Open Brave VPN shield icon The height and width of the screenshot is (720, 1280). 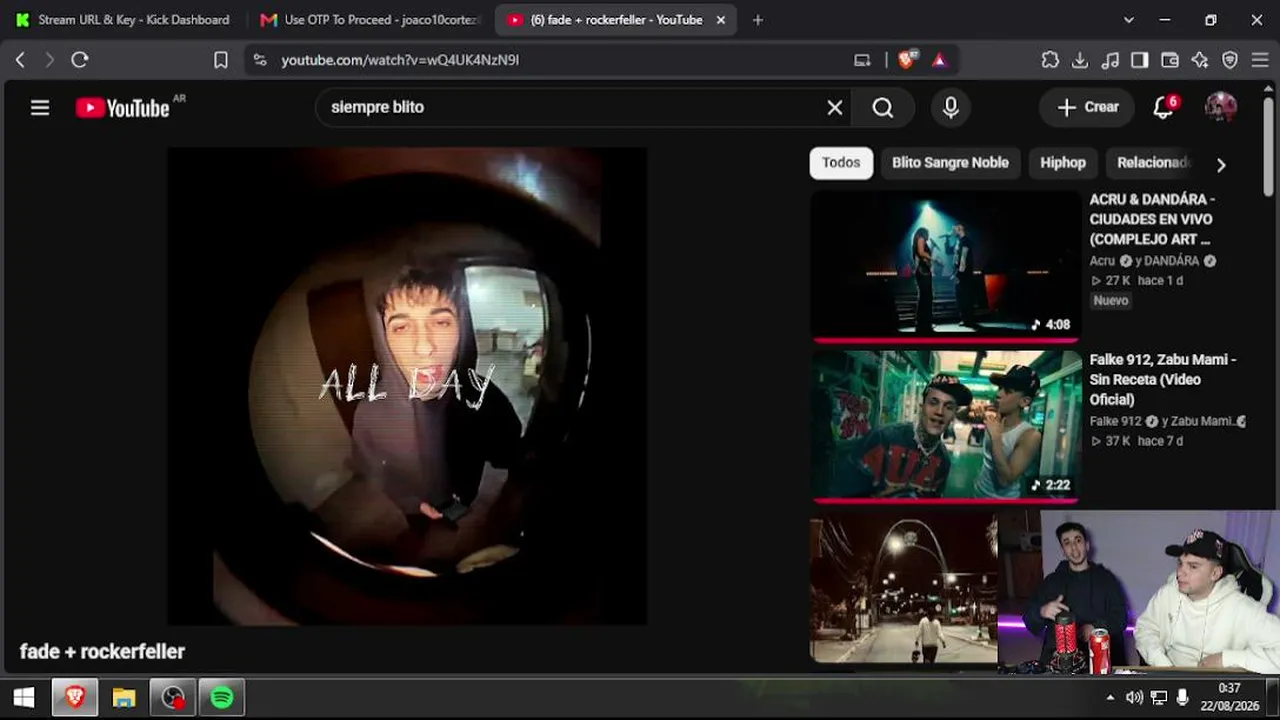point(1230,60)
